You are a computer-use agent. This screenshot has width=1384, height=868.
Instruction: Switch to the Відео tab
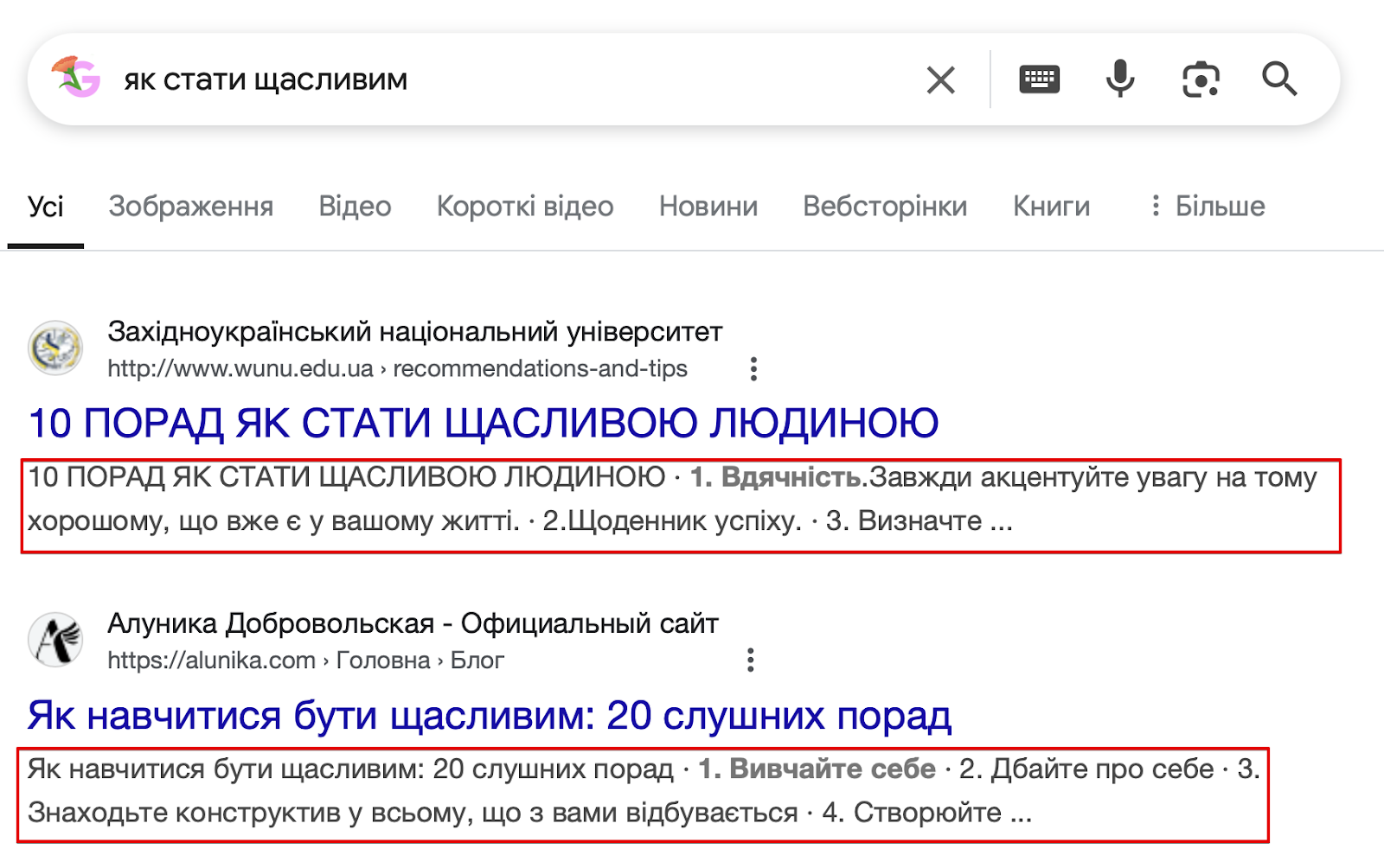[355, 206]
